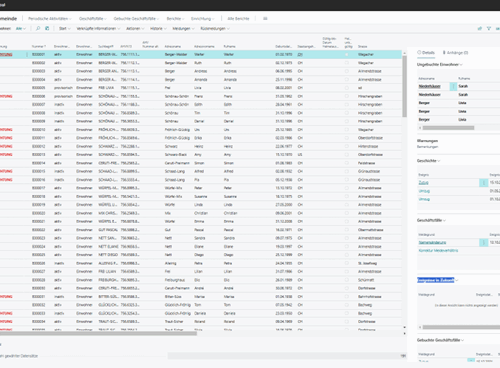Open the Gebuchte Geschäftsfälle navigation dropdown
The height and width of the screenshot is (368, 500).
(x=136, y=19)
